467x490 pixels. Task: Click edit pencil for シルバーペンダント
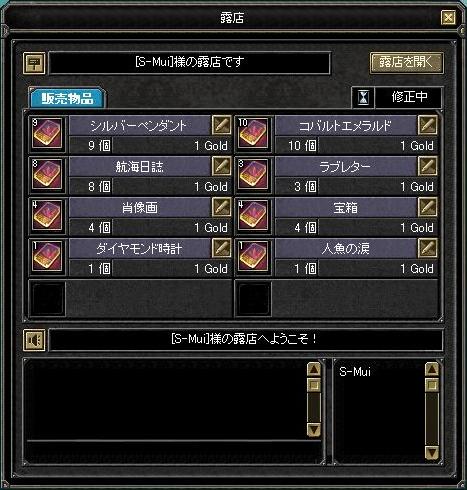coord(221,125)
